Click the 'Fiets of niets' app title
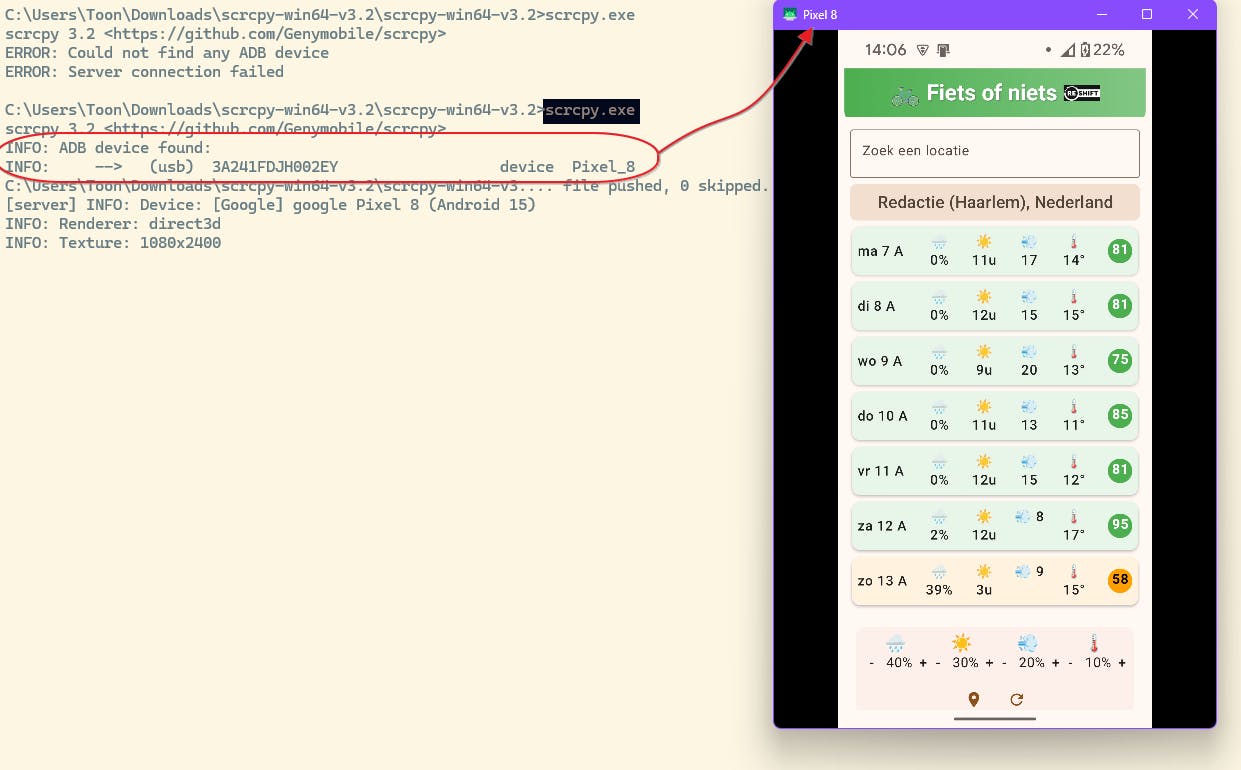This screenshot has height=770, width=1241. pyautogui.click(x=991, y=93)
